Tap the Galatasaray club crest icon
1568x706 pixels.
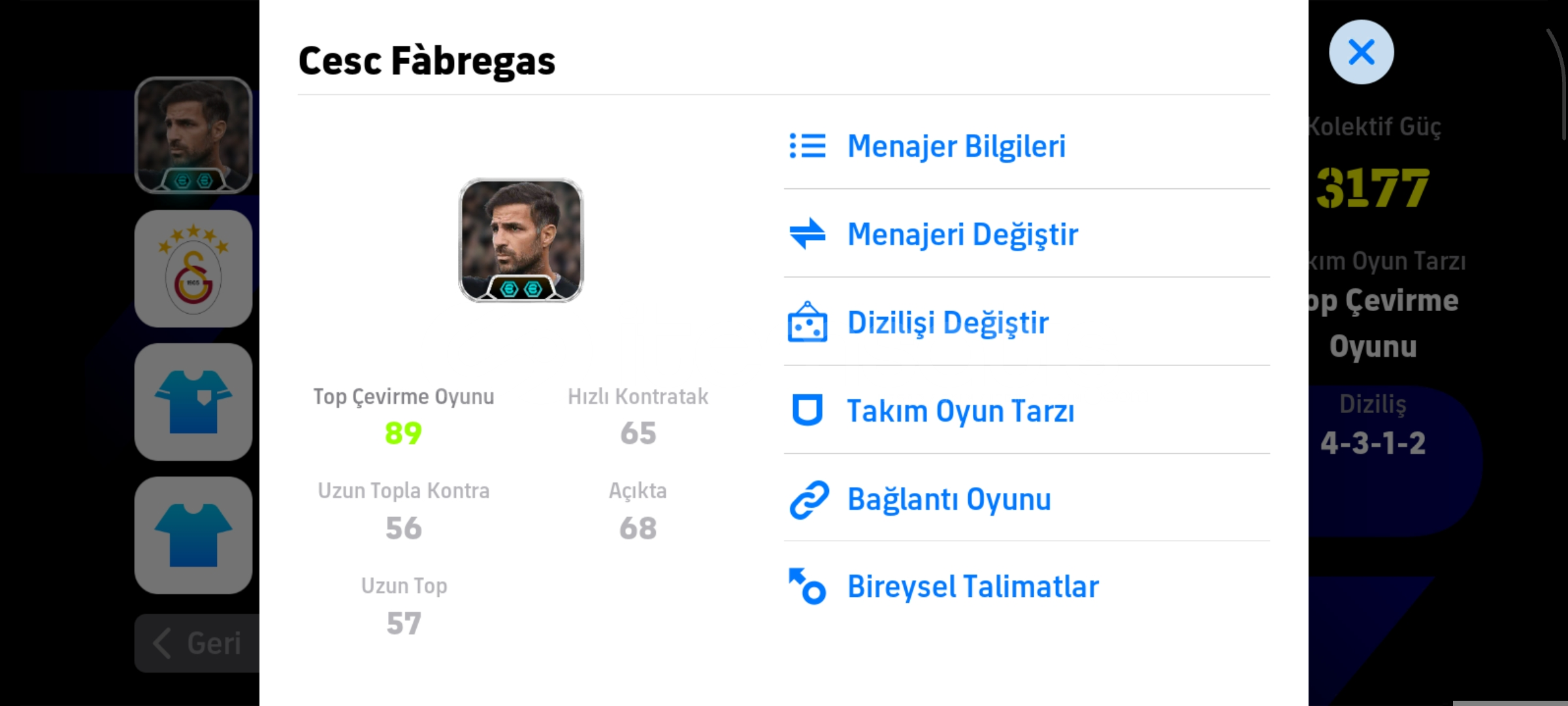click(193, 269)
